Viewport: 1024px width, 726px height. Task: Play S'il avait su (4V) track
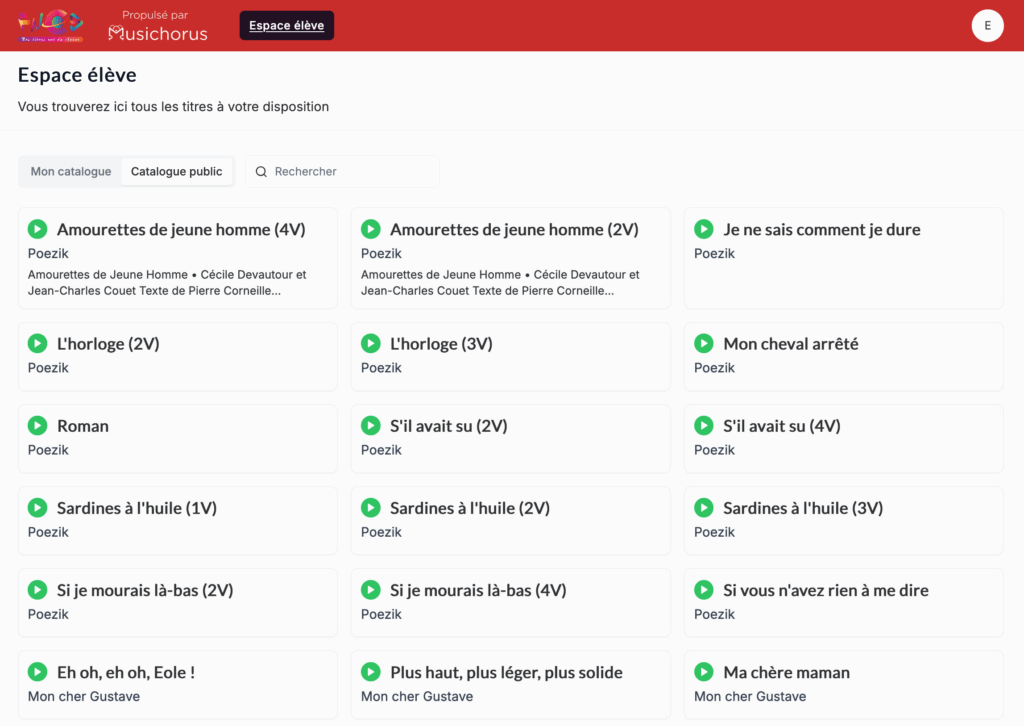(x=703, y=425)
